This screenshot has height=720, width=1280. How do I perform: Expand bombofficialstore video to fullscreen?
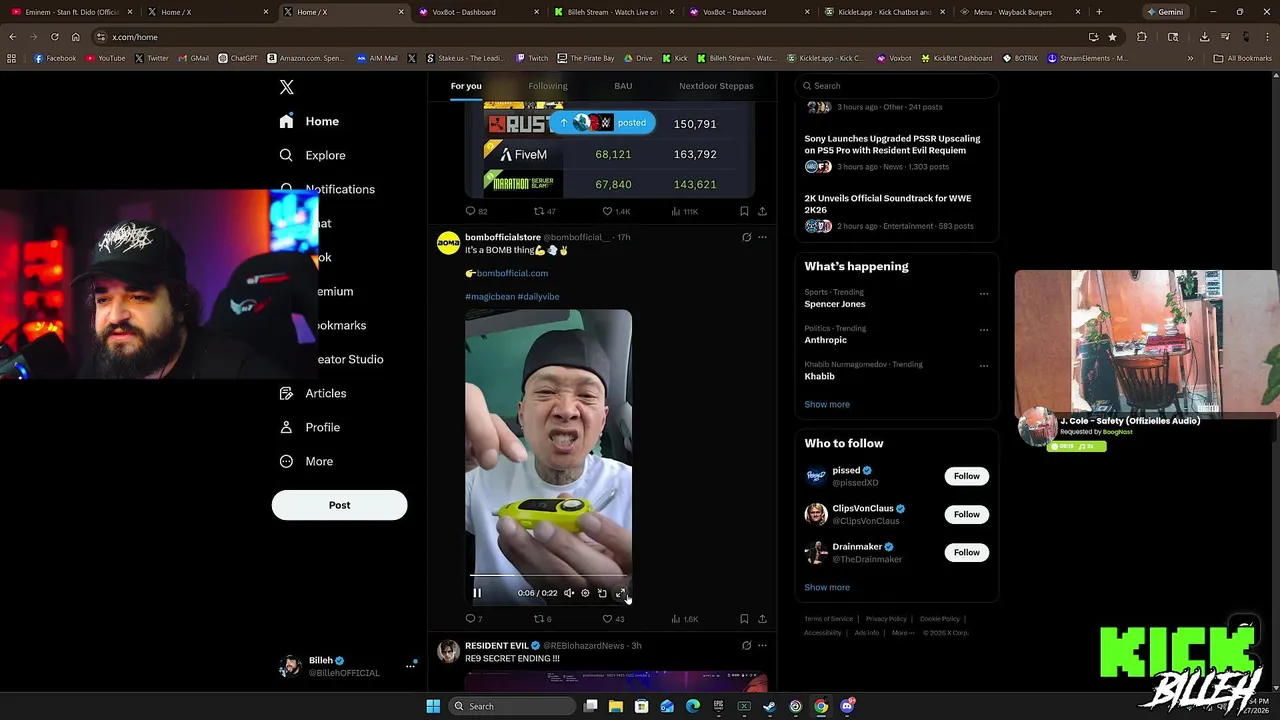click(620, 593)
